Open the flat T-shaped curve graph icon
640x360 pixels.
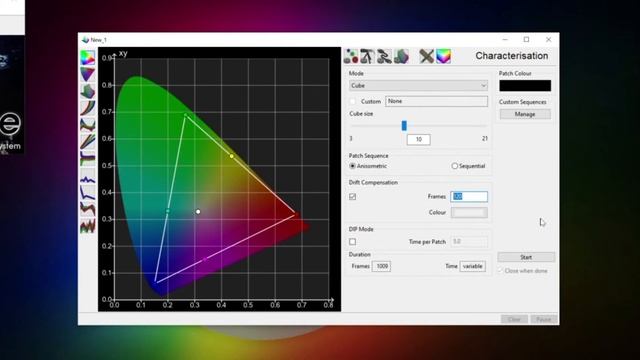pyautogui.click(x=88, y=158)
